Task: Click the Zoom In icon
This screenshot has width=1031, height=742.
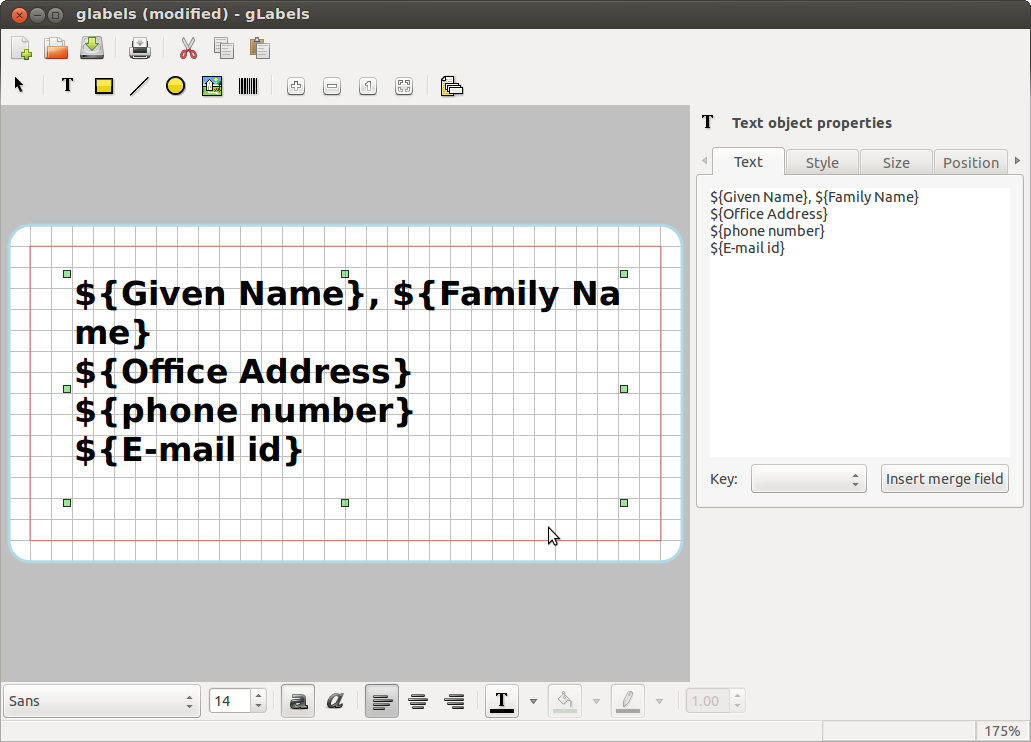Action: pyautogui.click(x=296, y=86)
